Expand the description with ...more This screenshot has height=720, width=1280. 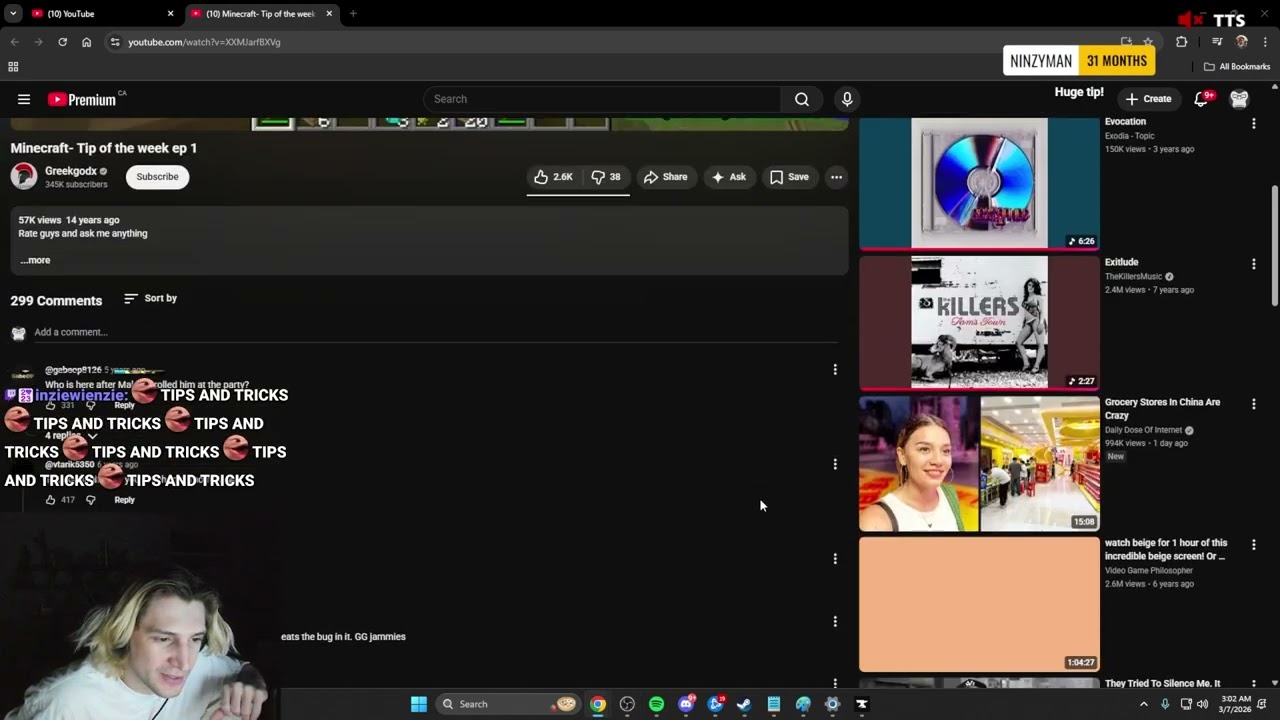click(35, 260)
